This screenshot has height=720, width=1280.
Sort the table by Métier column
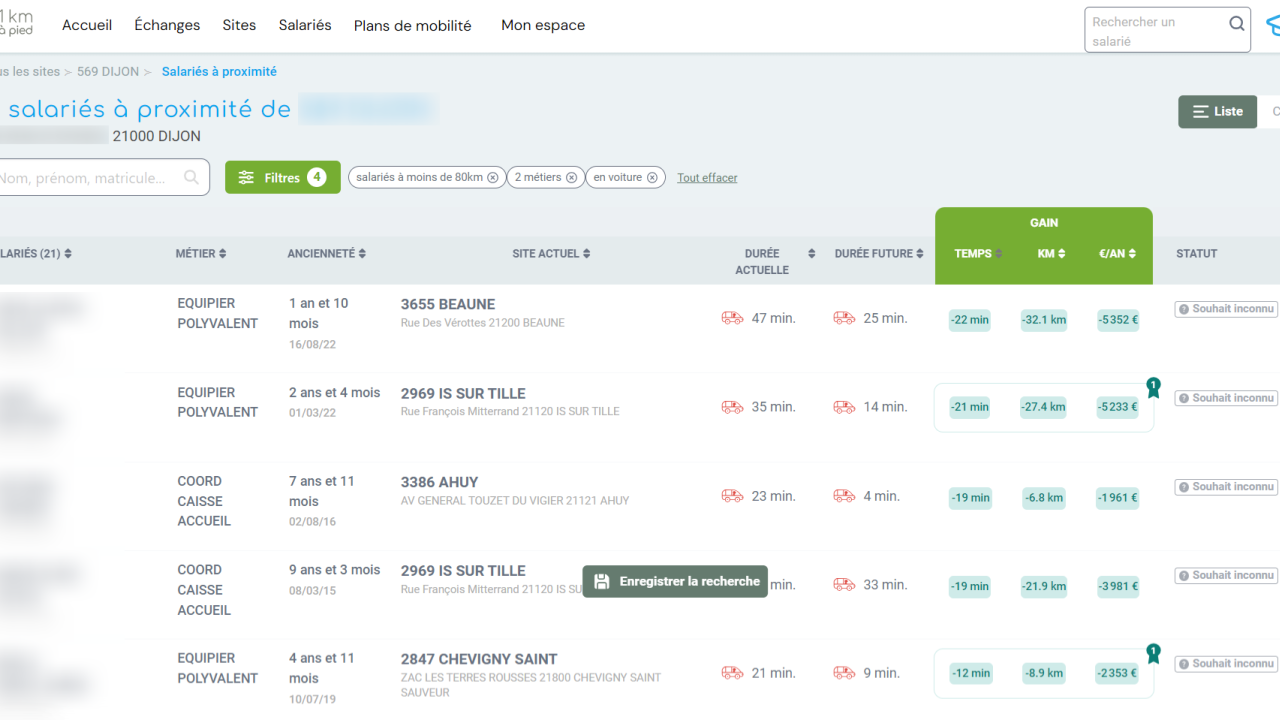tap(201, 254)
